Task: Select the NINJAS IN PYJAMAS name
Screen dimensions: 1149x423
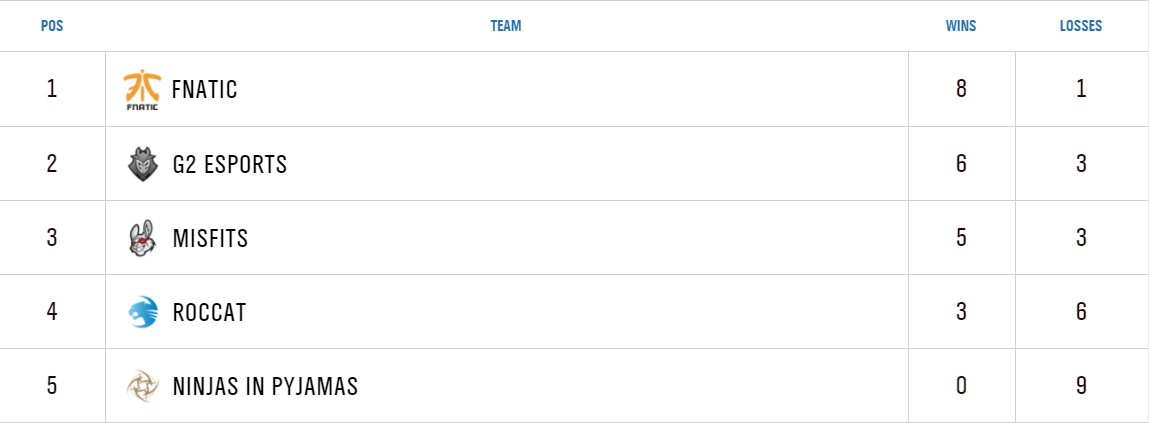Action: point(265,386)
